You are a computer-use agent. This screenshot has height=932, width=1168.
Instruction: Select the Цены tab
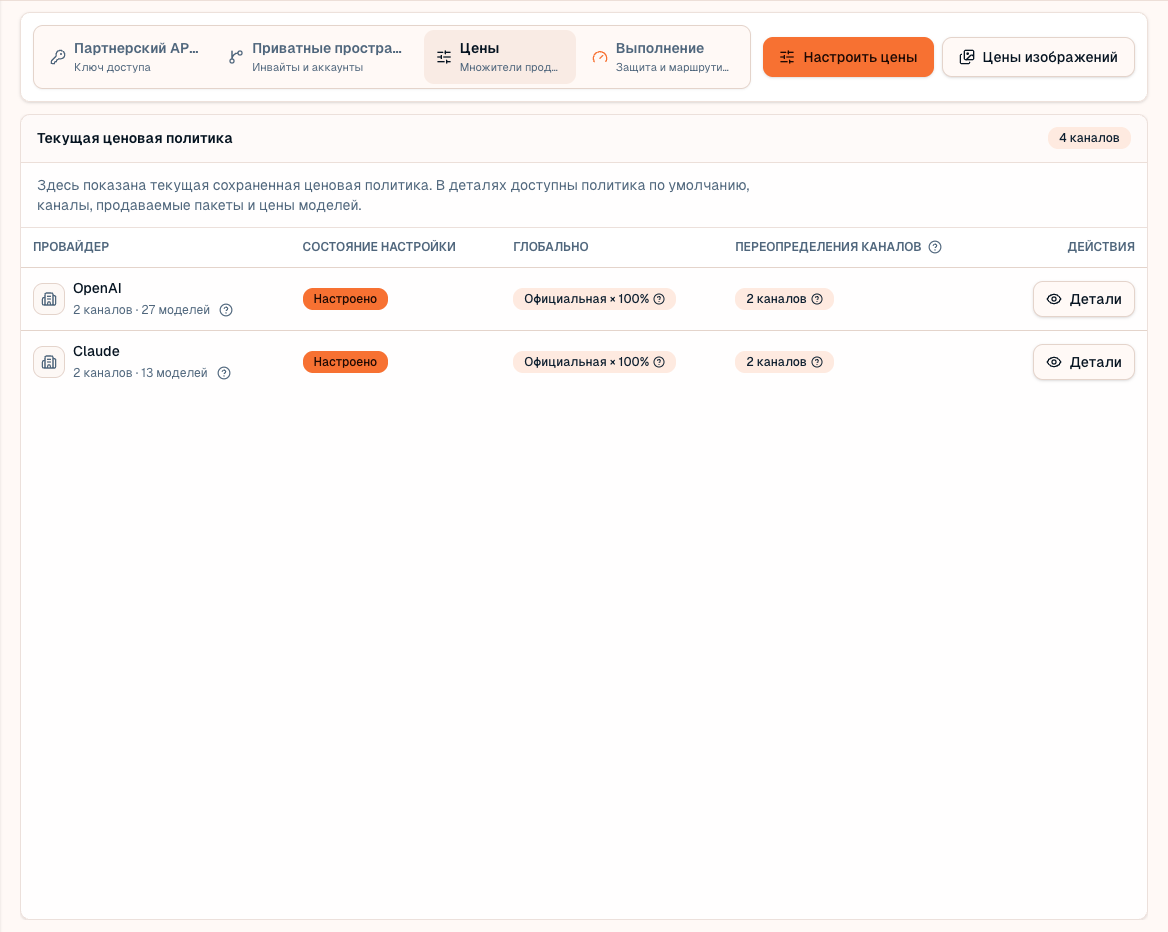pos(499,57)
